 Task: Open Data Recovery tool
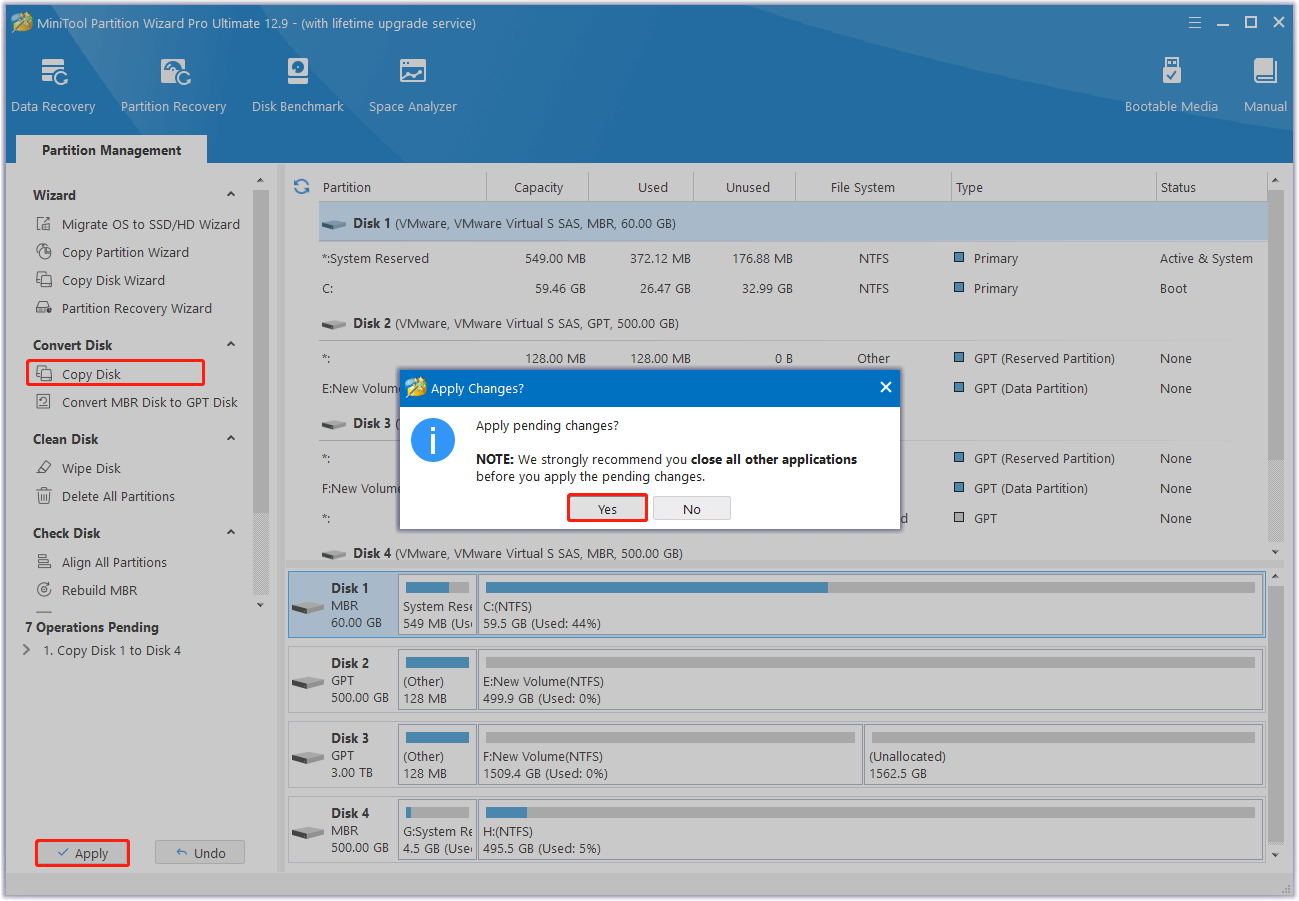[x=53, y=86]
